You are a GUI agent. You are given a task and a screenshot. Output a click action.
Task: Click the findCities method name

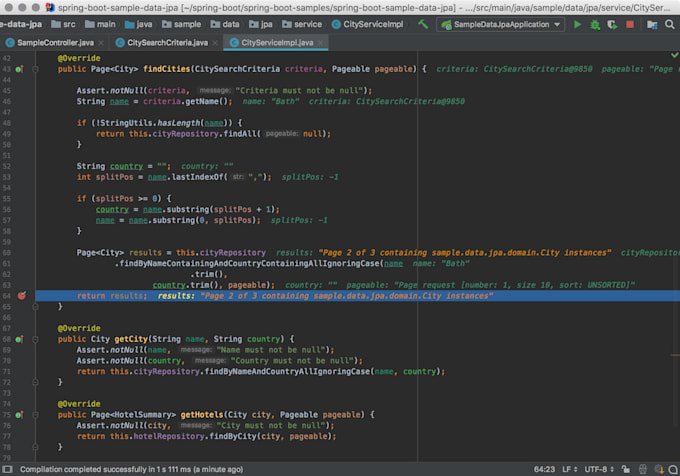pyautogui.click(x=167, y=69)
